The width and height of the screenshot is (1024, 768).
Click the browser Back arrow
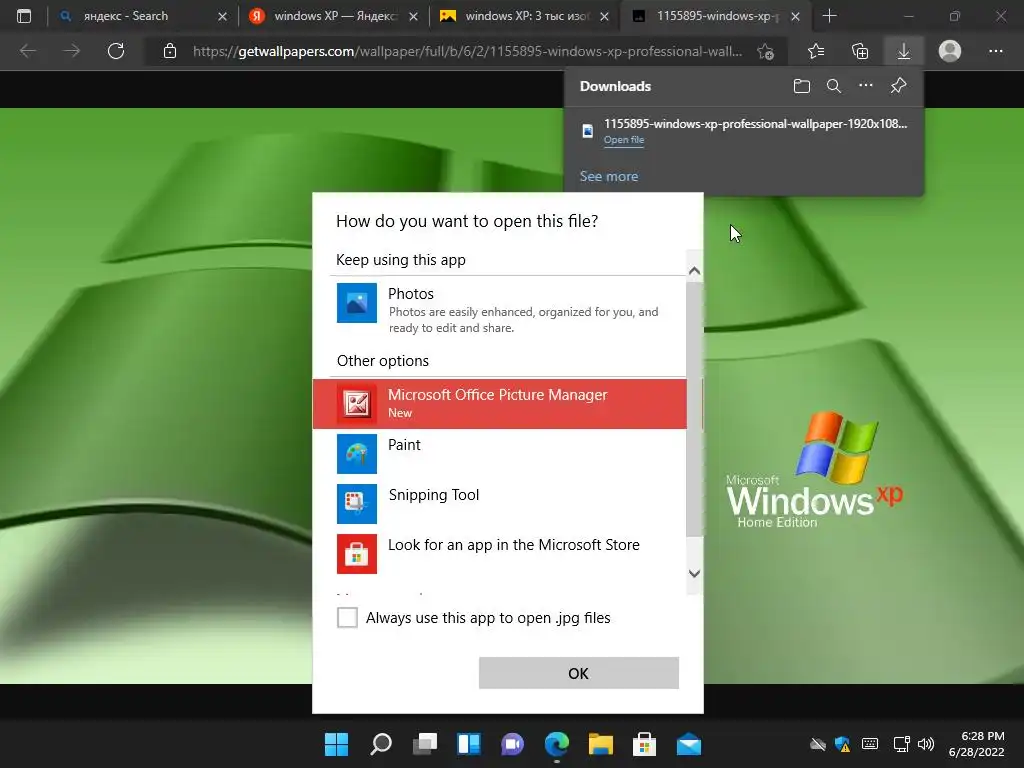pyautogui.click(x=27, y=51)
